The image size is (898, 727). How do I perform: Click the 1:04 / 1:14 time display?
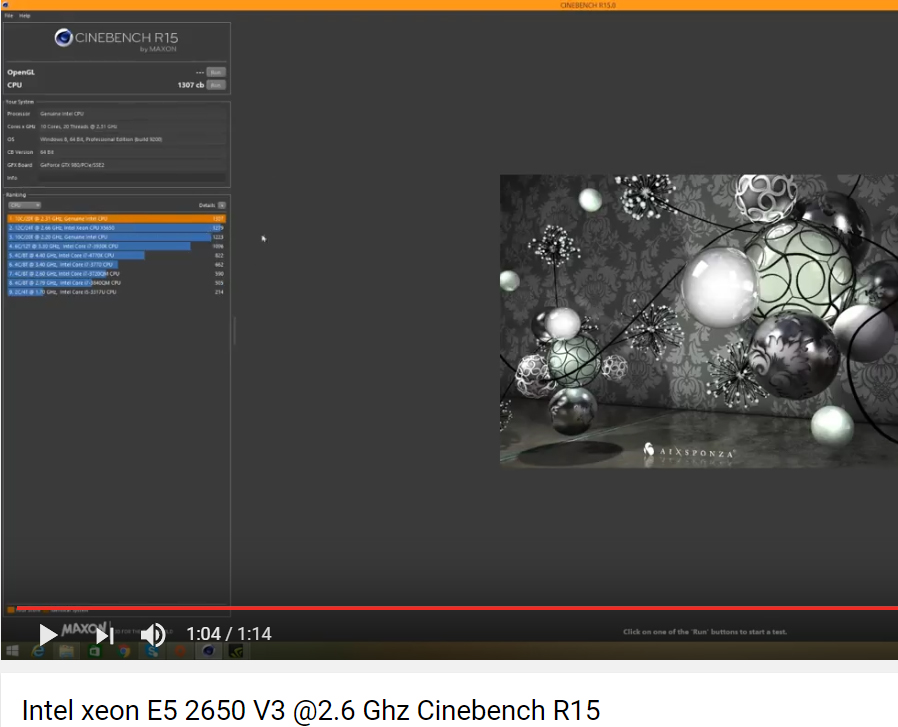point(229,634)
